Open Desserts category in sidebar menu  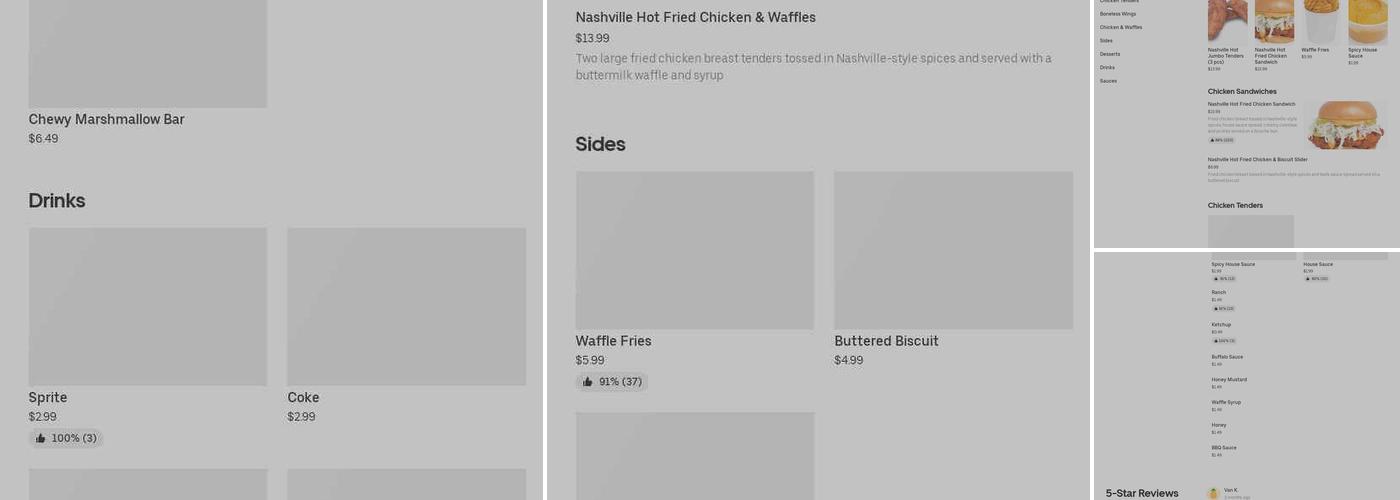click(1110, 54)
